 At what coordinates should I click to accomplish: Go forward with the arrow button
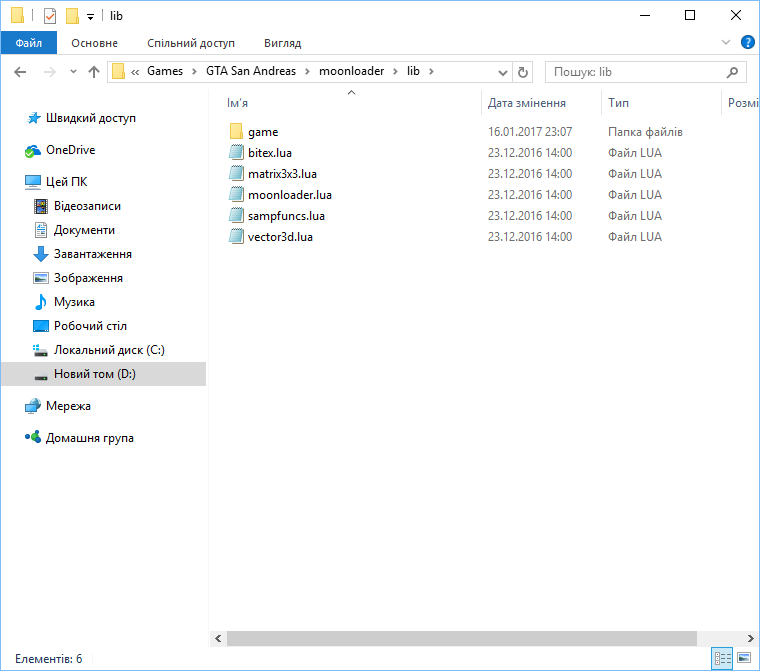pyautogui.click(x=49, y=72)
